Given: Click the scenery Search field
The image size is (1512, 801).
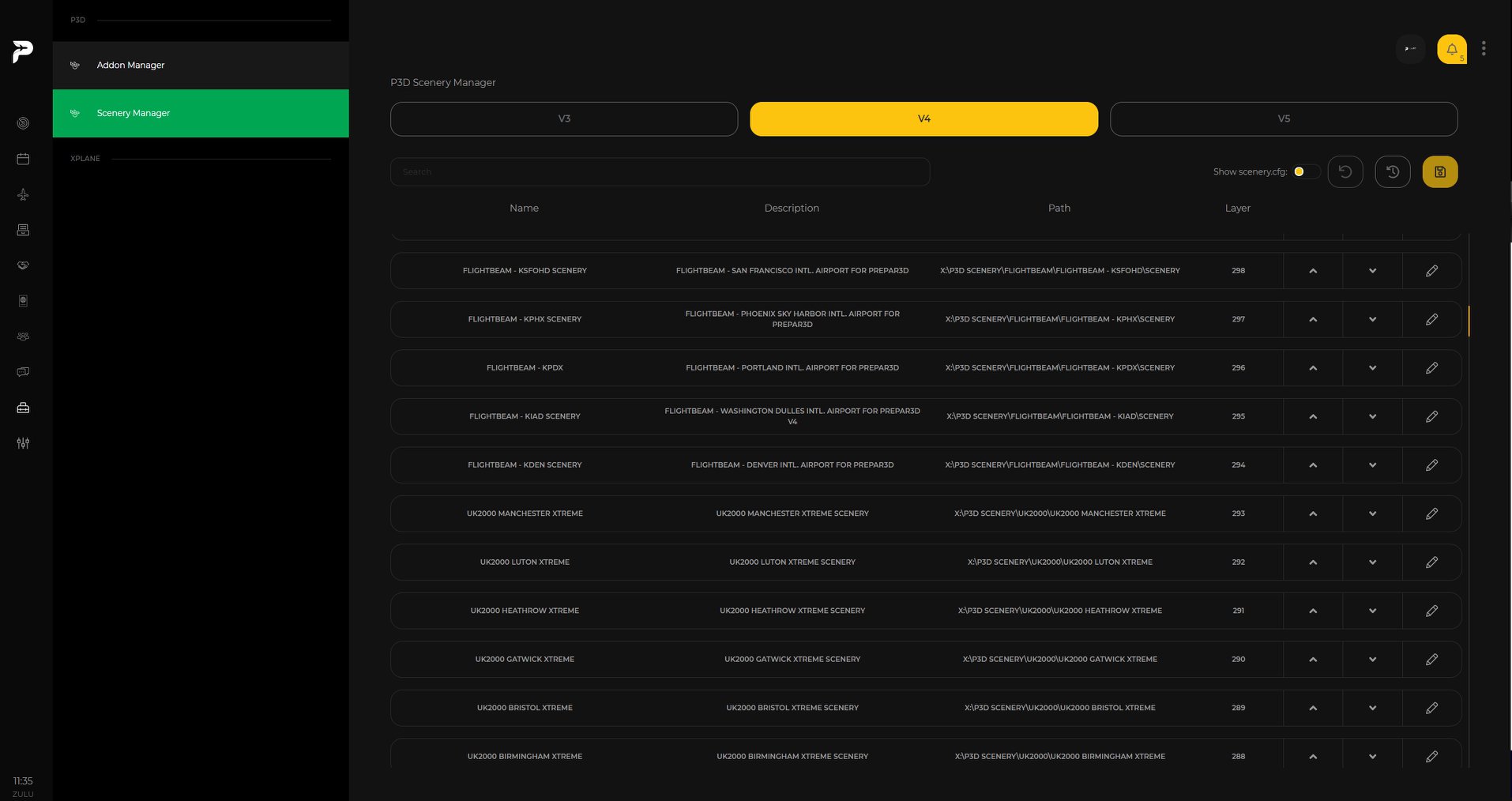Looking at the screenshot, I should (x=660, y=171).
